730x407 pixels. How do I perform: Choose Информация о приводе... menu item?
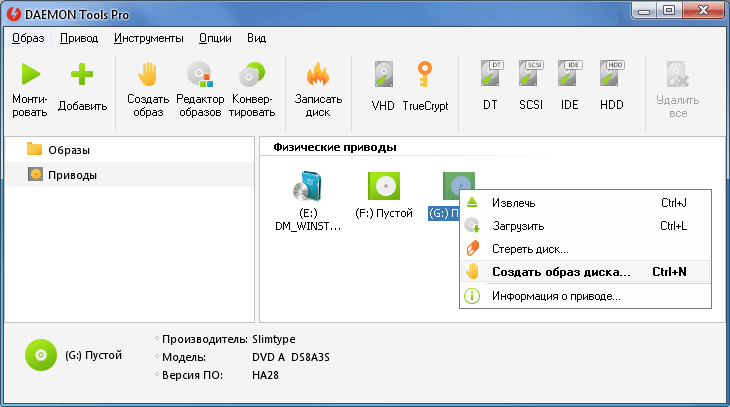[556, 296]
